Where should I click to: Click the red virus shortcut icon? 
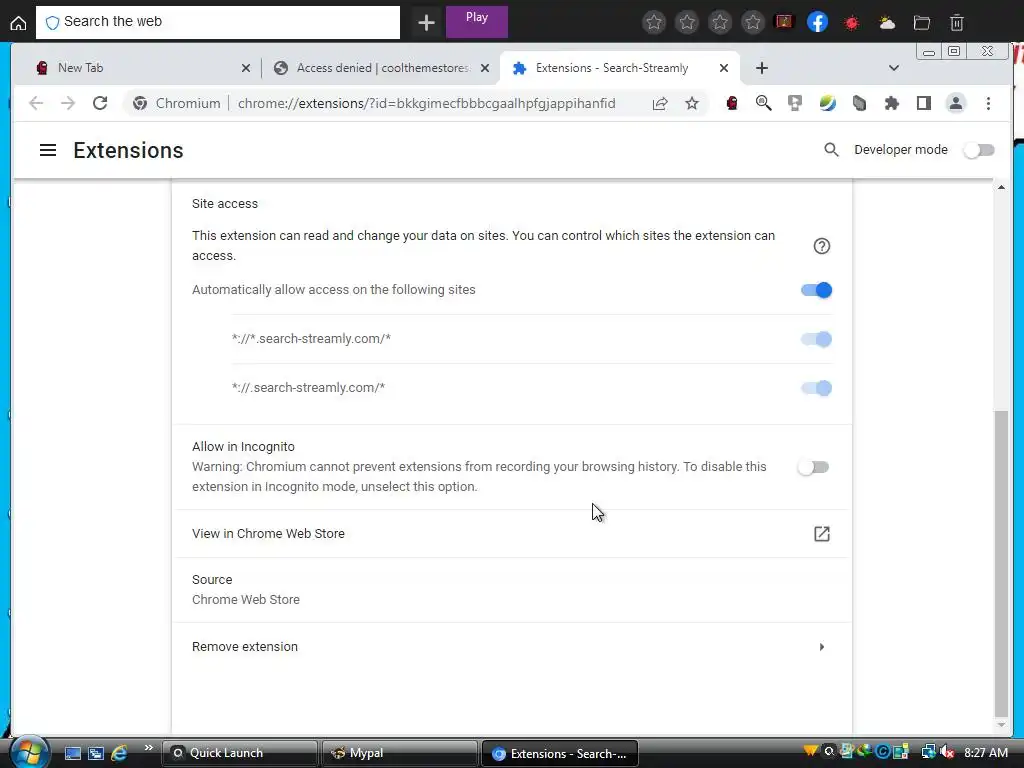pyautogui.click(x=851, y=23)
